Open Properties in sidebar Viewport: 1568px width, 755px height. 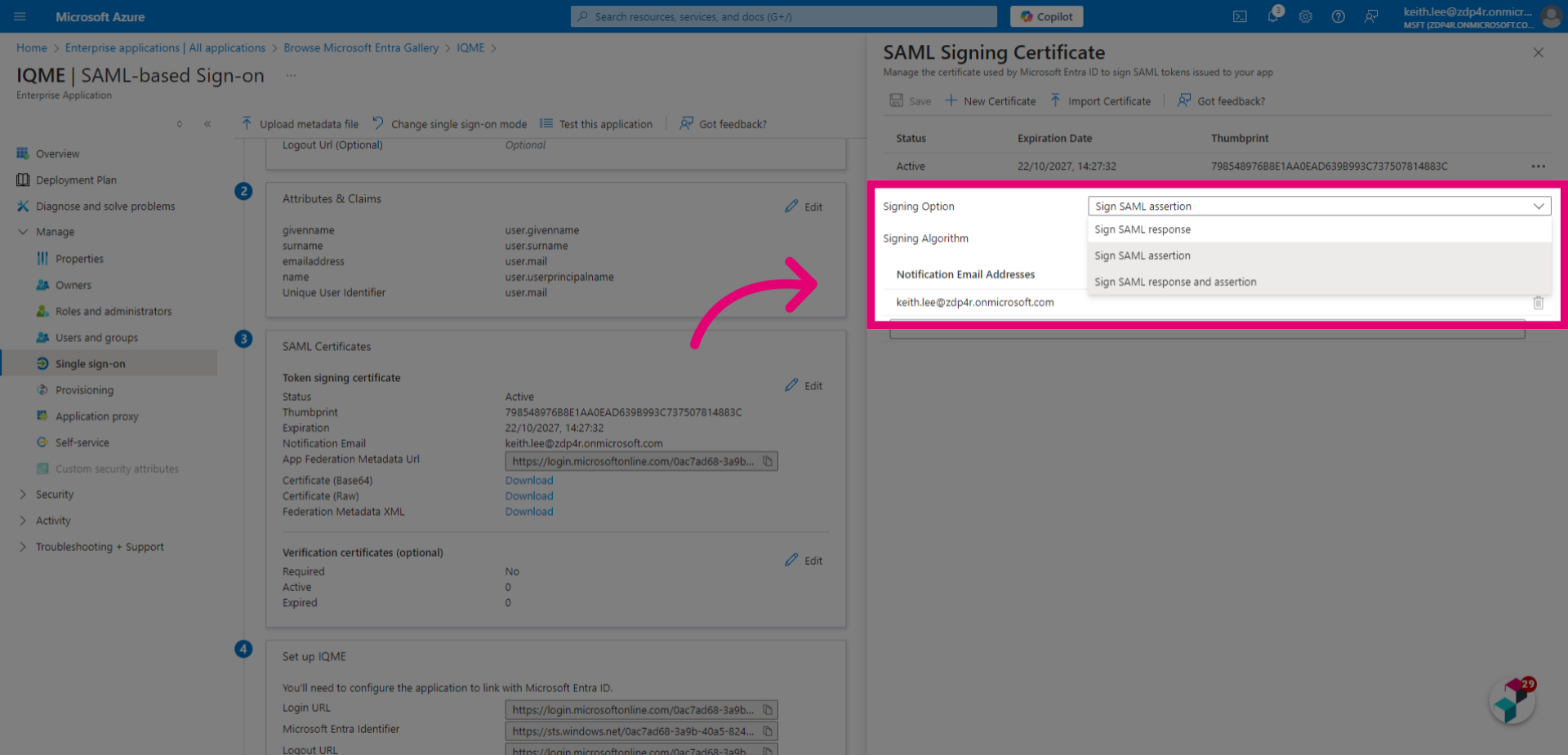pyautogui.click(x=79, y=259)
